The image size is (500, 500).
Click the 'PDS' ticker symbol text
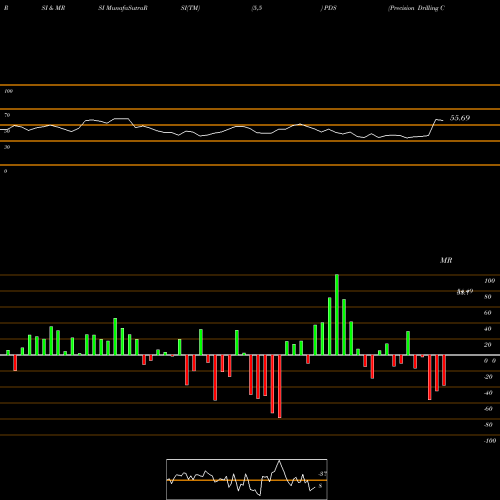pyautogui.click(x=330, y=8)
